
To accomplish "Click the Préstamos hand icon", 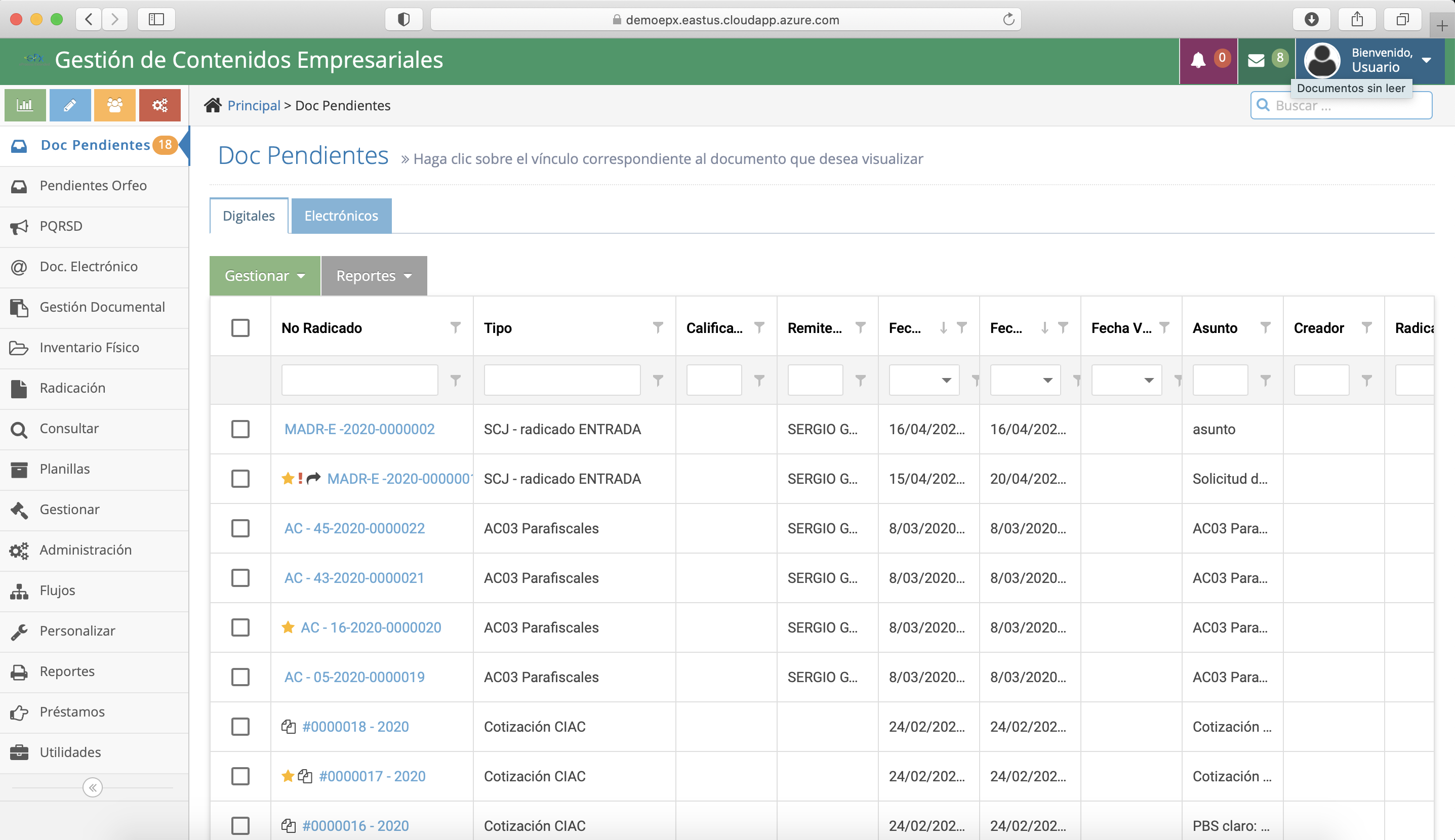I will tap(19, 712).
